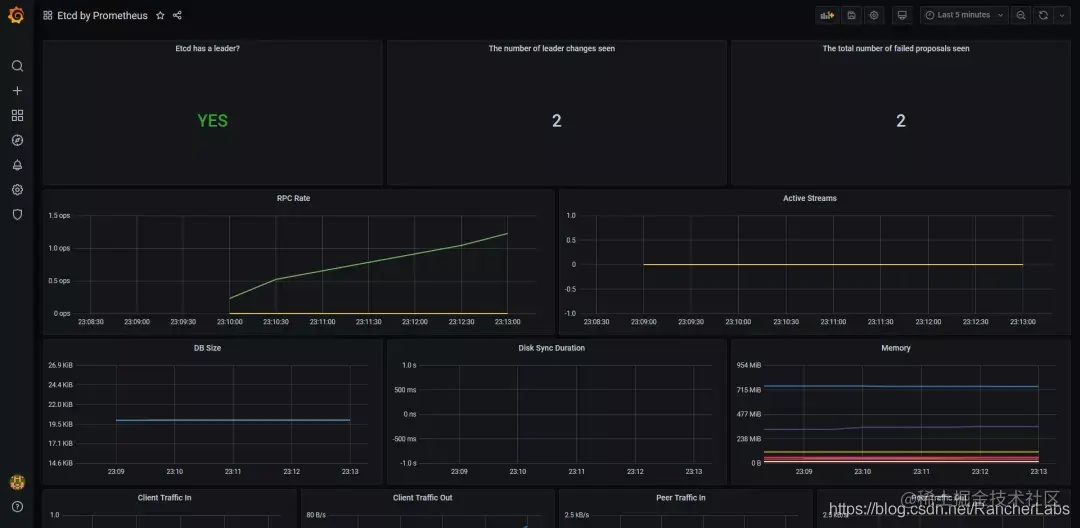Click the 500 ms Disk Sync axis label
The height and width of the screenshot is (528, 1080).
tap(406, 390)
